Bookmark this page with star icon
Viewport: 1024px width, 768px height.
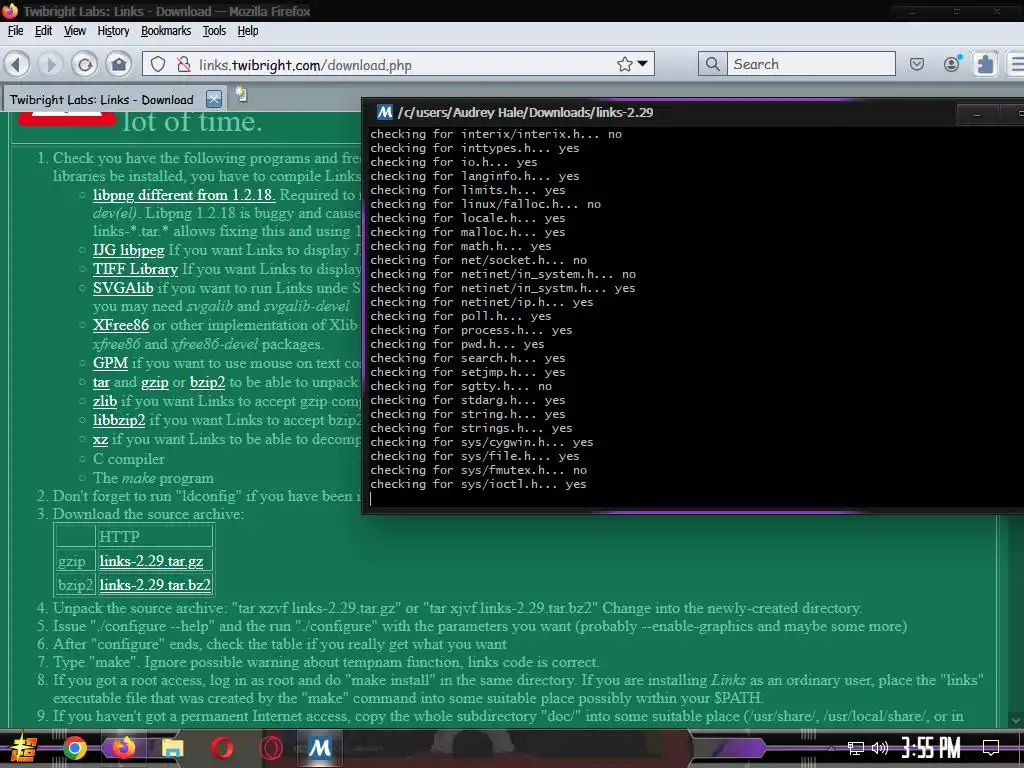(624, 64)
